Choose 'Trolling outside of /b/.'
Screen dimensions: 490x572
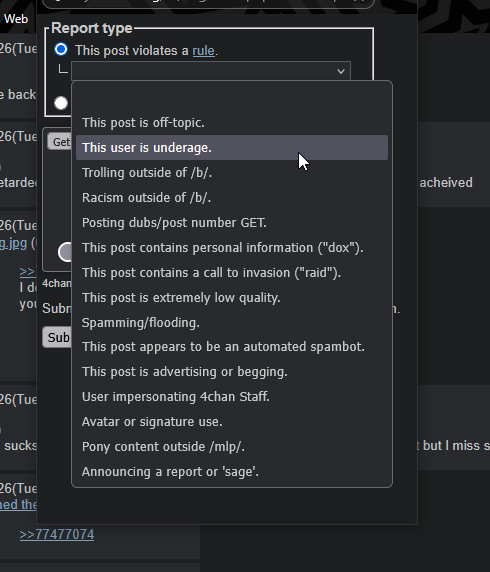[232, 173]
